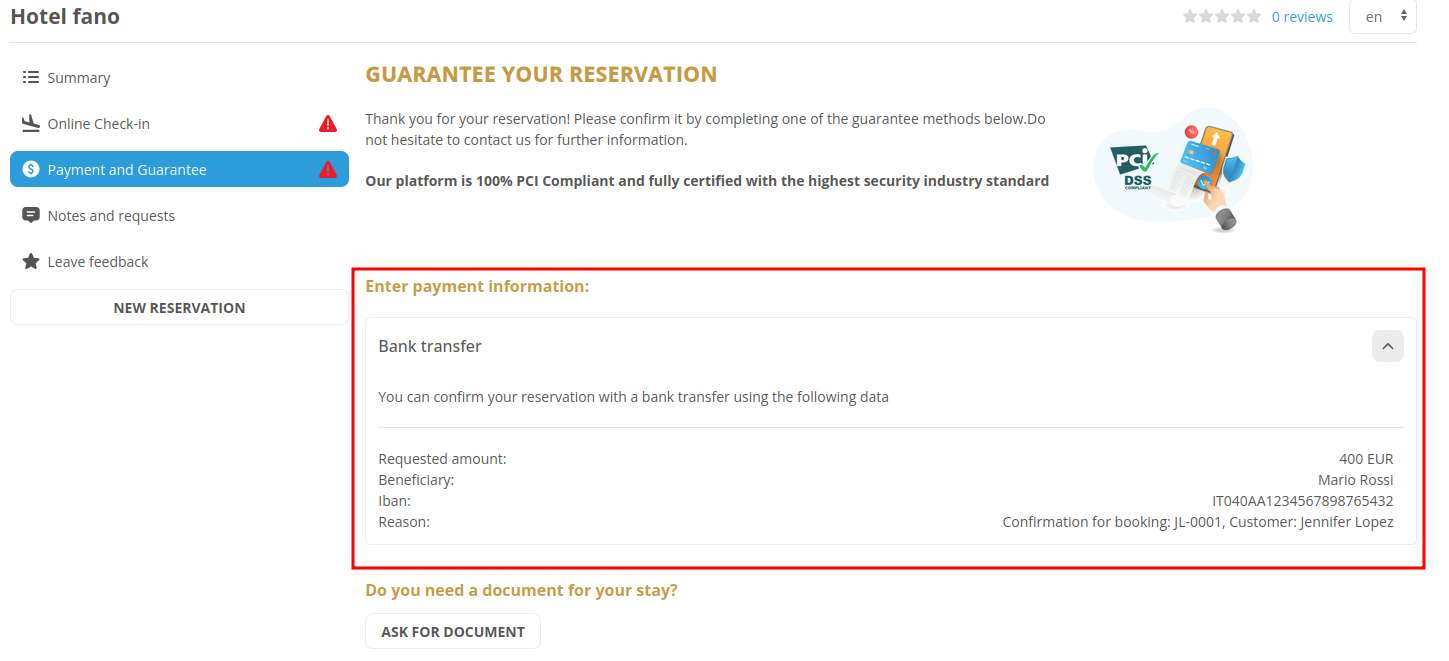Click the Online Check-in plane icon
1449x661 pixels.
30,124
